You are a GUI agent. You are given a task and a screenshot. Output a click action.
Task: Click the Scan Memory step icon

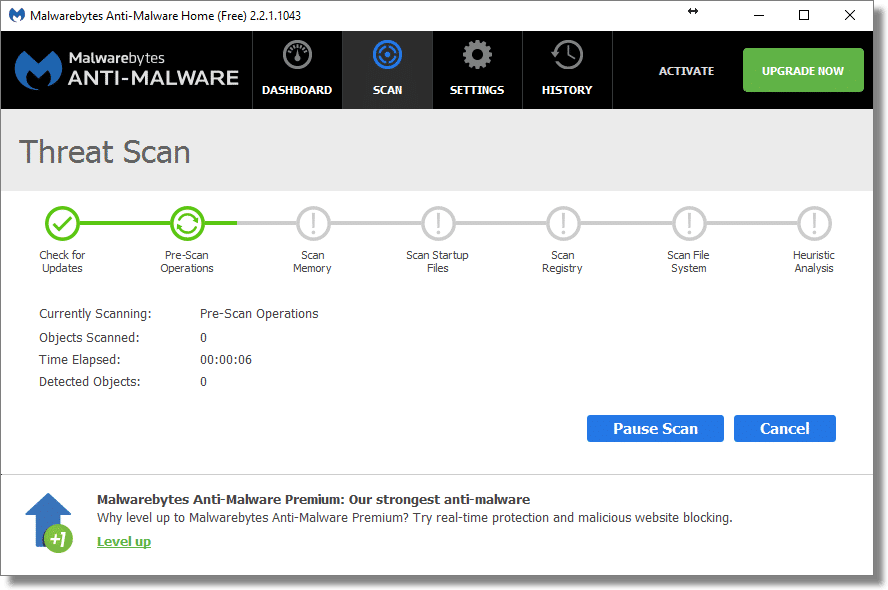(313, 224)
